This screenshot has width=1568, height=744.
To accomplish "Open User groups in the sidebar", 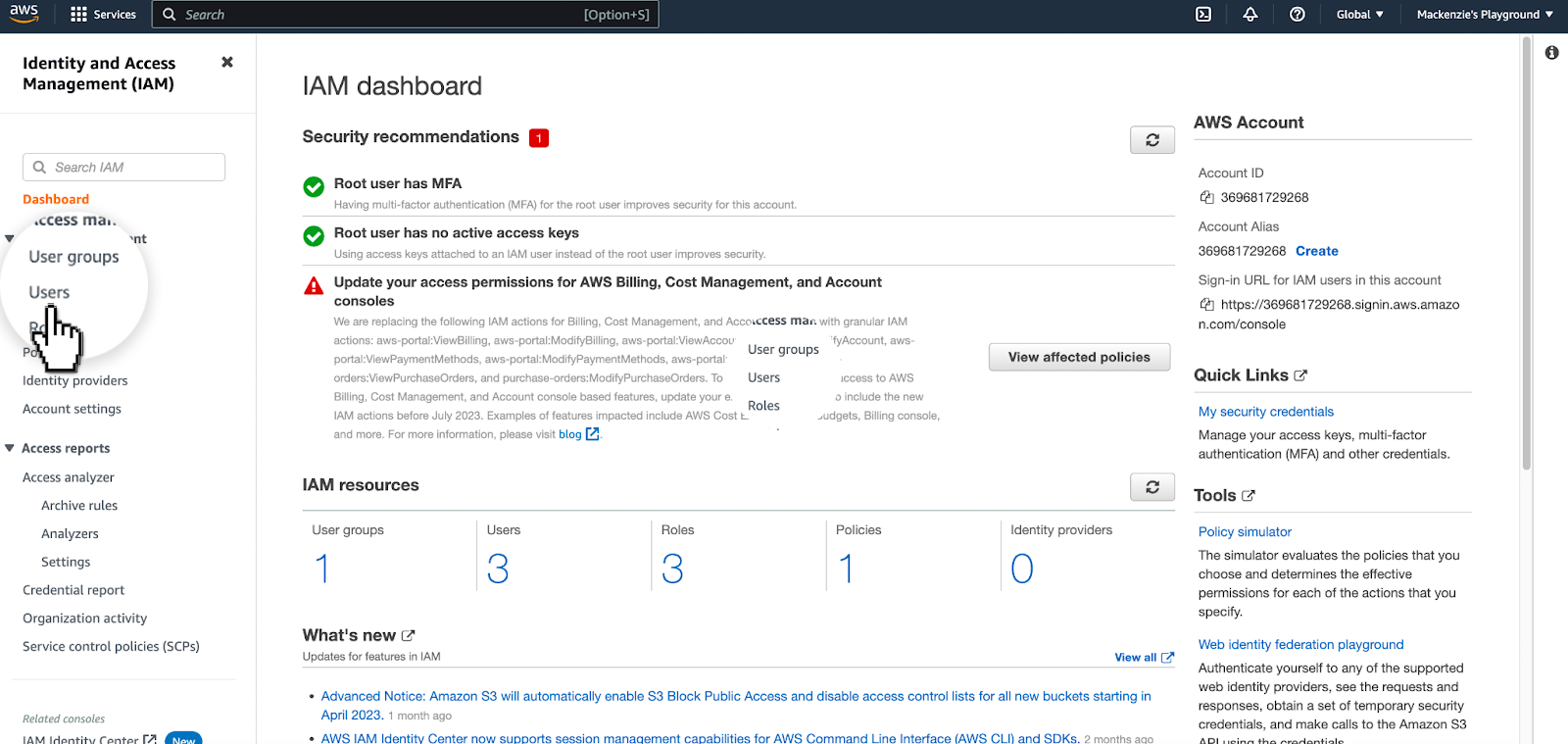I will click(73, 257).
